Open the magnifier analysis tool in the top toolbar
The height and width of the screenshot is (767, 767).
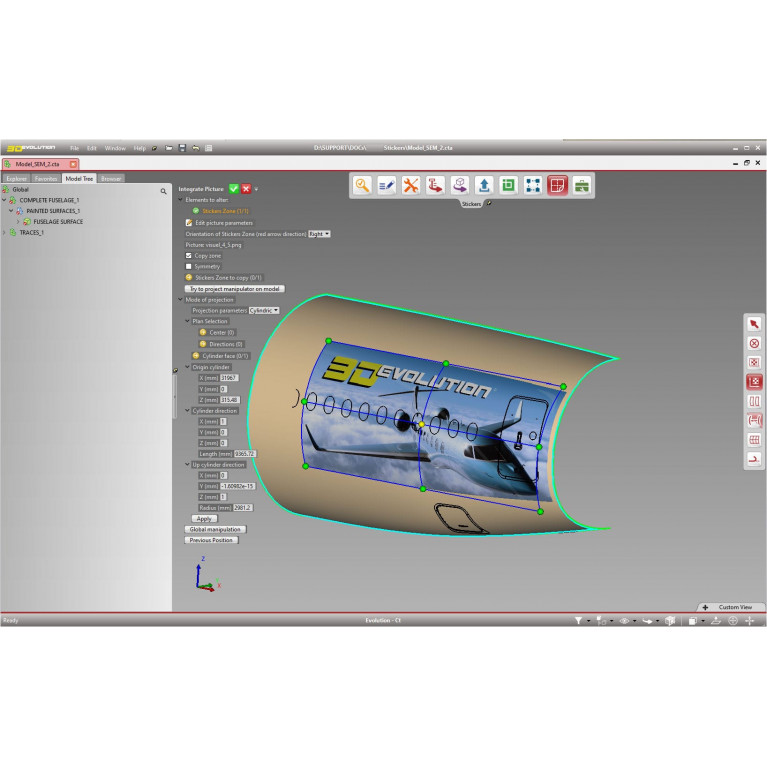click(x=362, y=185)
